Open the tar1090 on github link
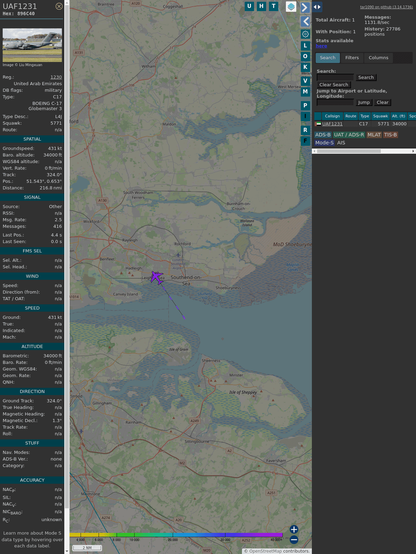This screenshot has width=416, height=554. (x=386, y=7)
